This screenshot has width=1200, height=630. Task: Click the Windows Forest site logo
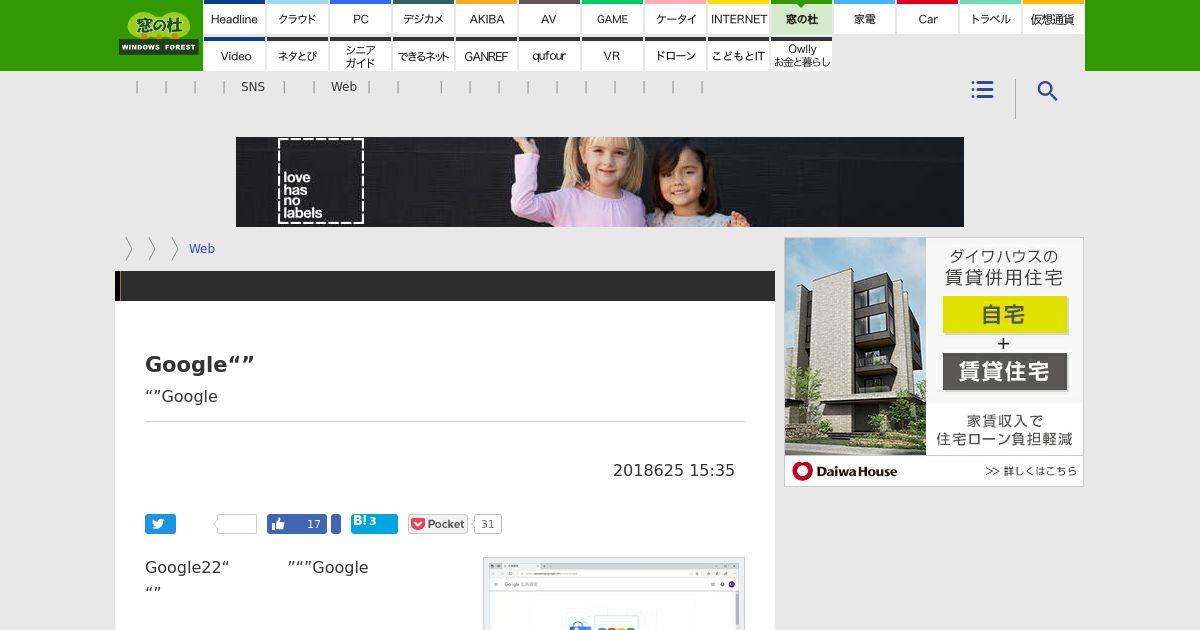(159, 33)
